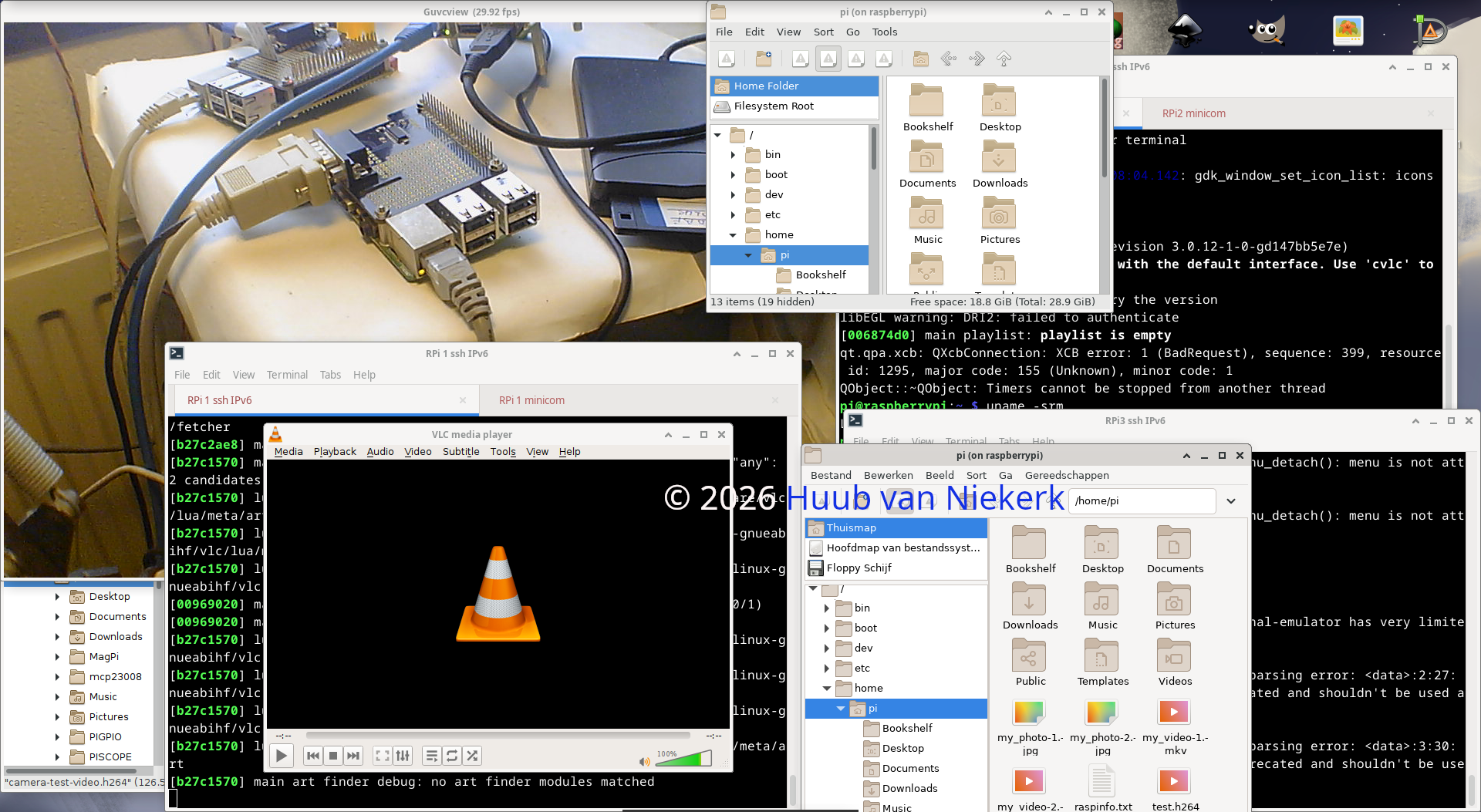1481x812 pixels.
Task: Select Floppy Schijf in places list
Action: point(859,568)
